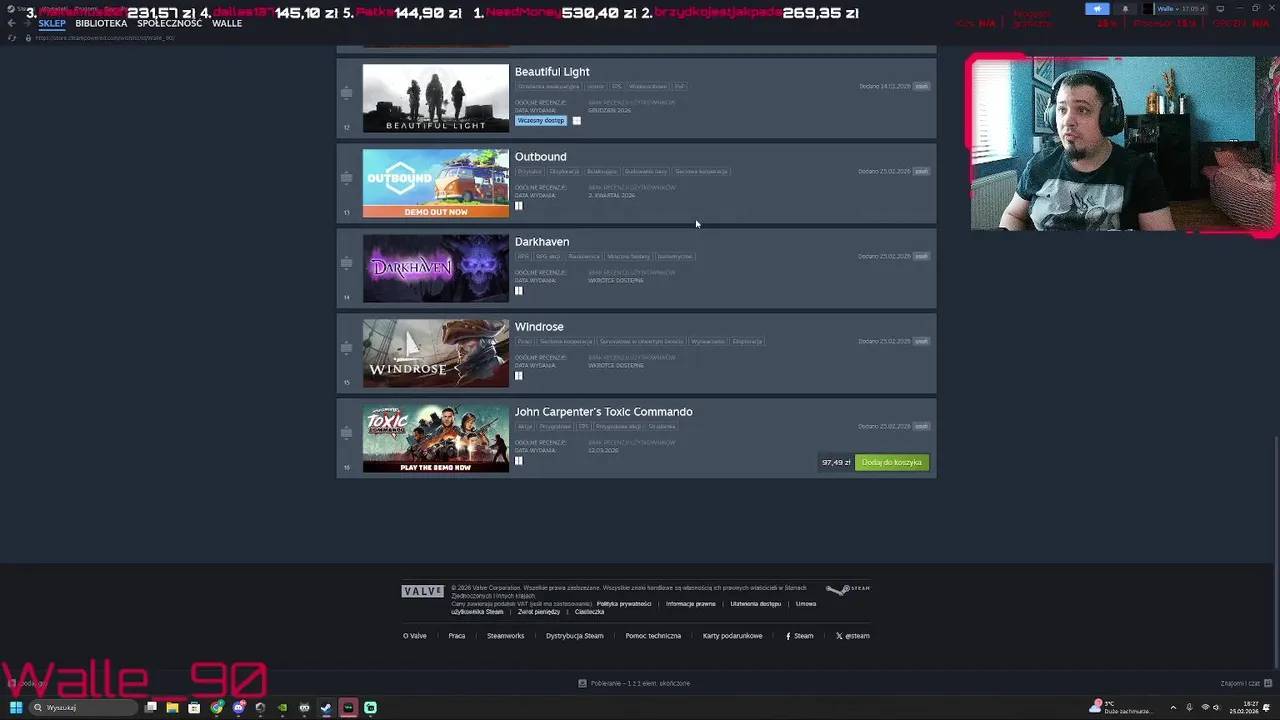Image resolution: width=1280 pixels, height=720 pixels.
Task: Grab the Darkhaven reorder handle
Action: point(346,263)
